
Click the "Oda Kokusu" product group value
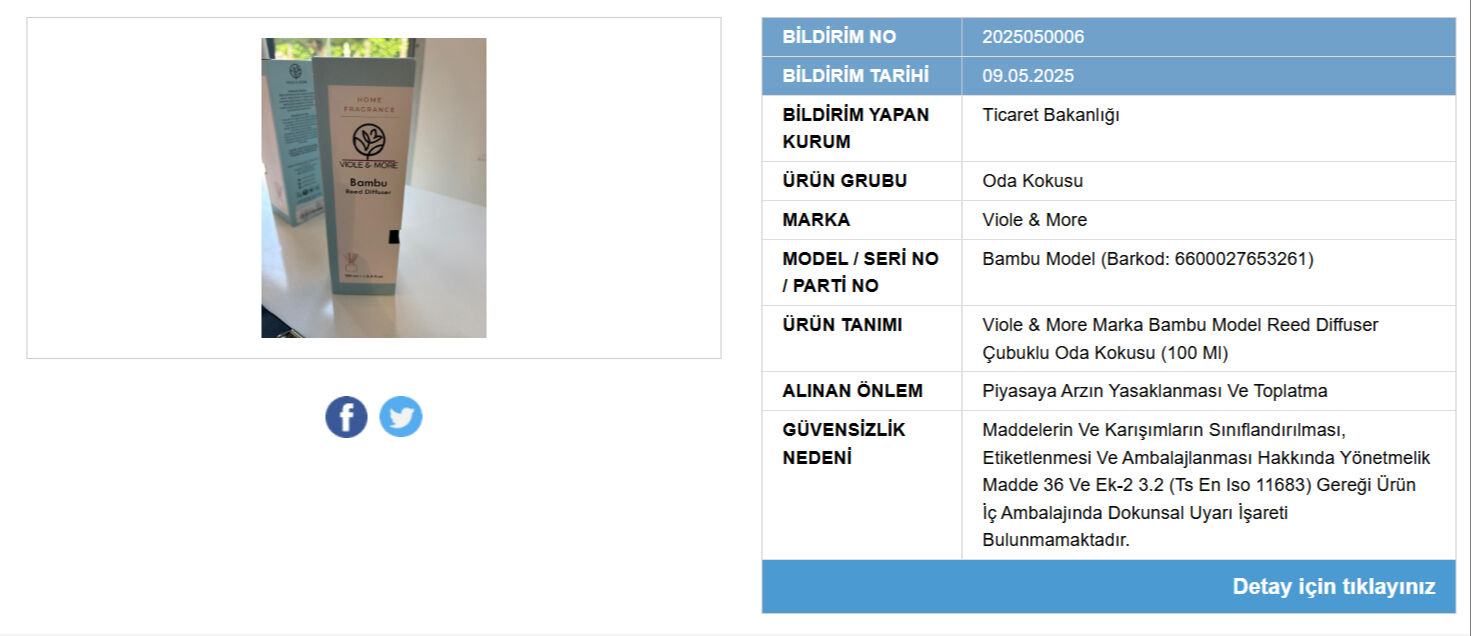[x=1032, y=181]
